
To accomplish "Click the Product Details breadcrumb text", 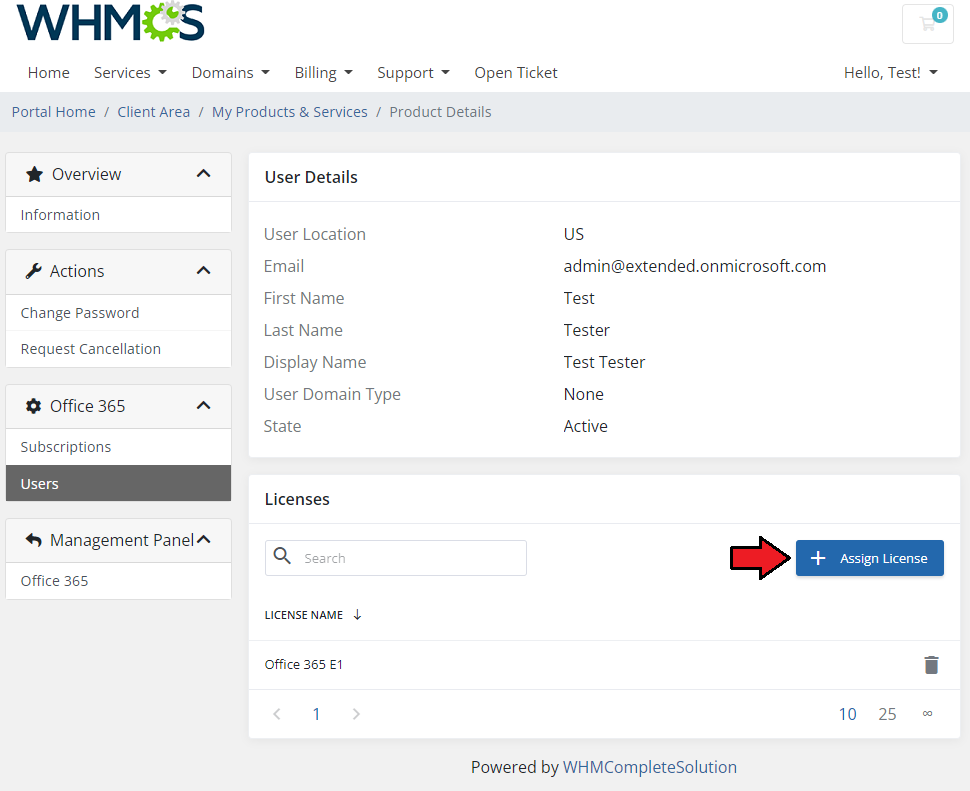I will coord(440,112).
